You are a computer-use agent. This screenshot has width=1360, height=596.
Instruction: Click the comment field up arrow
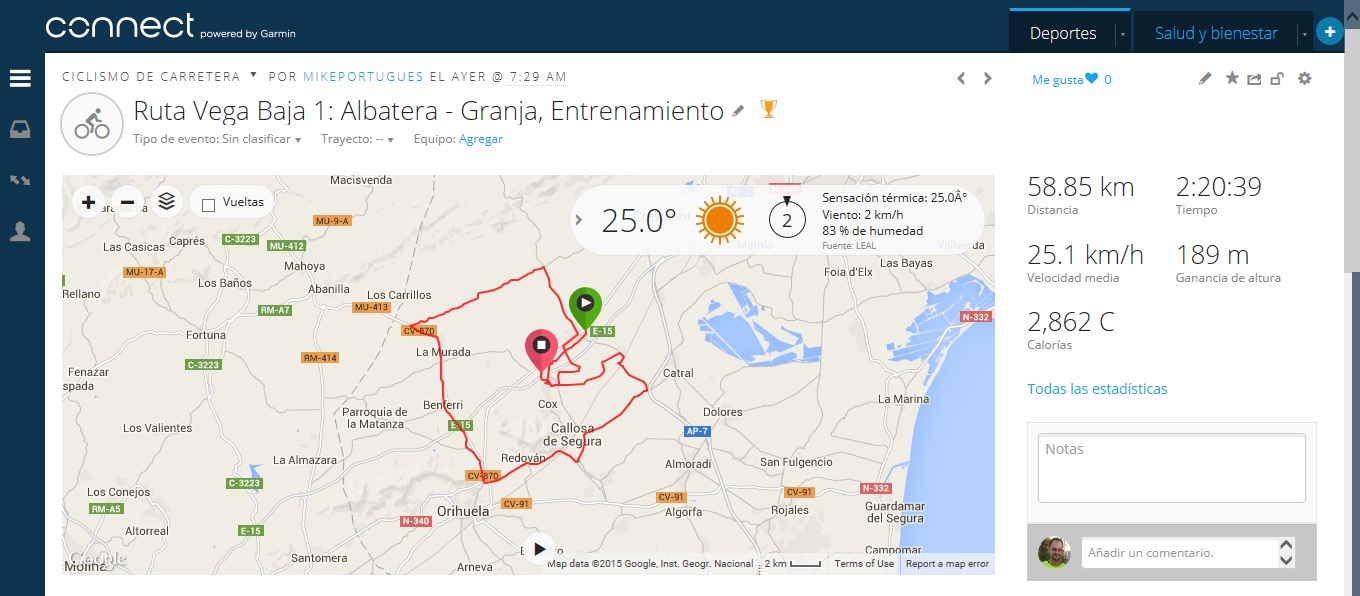pyautogui.click(x=1286, y=546)
